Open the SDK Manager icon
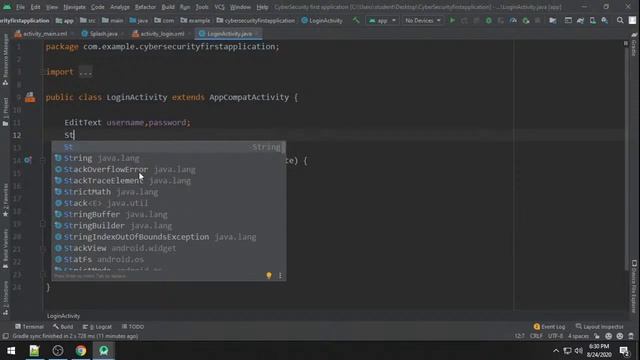Image resolution: width=640 pixels, height=360 pixels. (x=604, y=20)
